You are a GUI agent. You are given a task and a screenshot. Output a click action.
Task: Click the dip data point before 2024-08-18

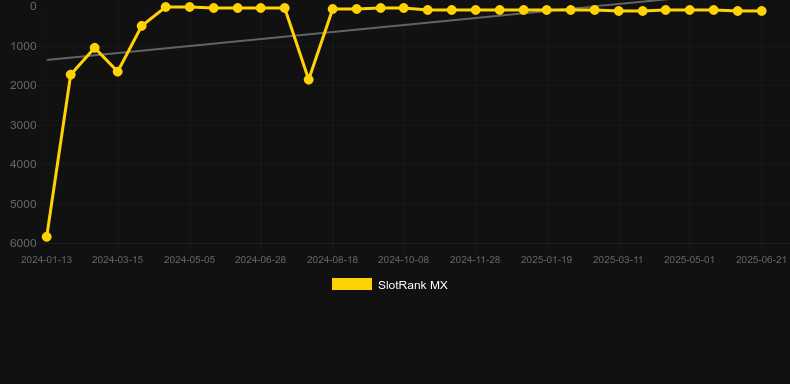coord(308,80)
